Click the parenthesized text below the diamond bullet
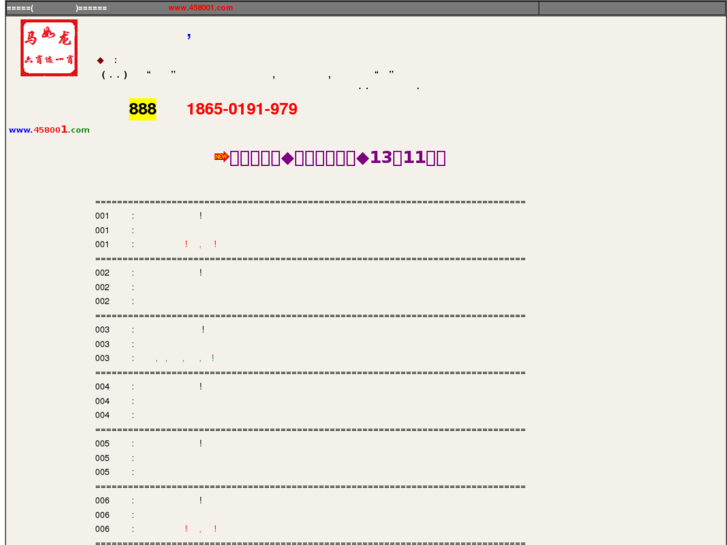The height and width of the screenshot is (545, 727). tap(114, 75)
